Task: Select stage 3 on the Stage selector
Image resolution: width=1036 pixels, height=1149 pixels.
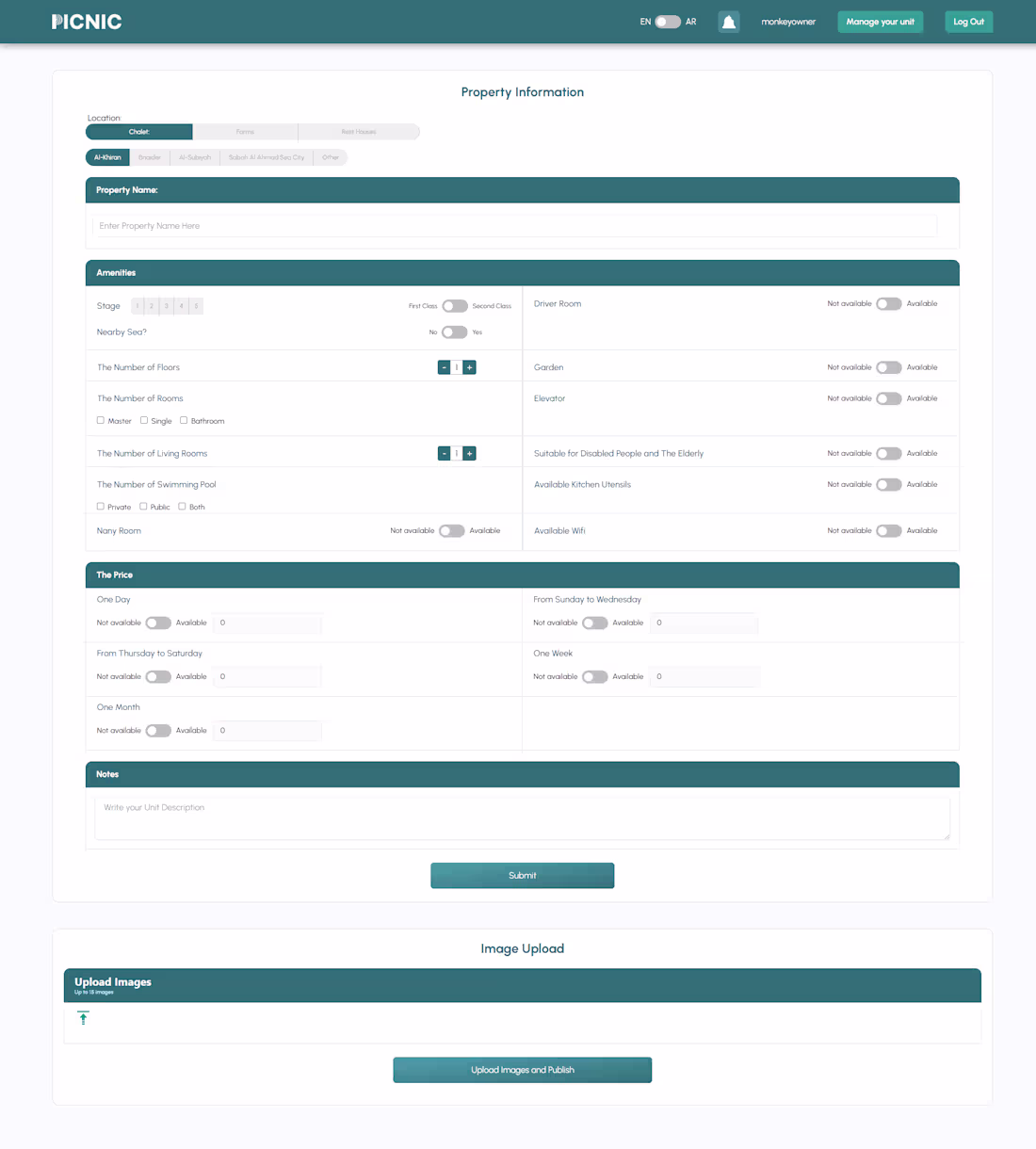Action: (x=166, y=305)
